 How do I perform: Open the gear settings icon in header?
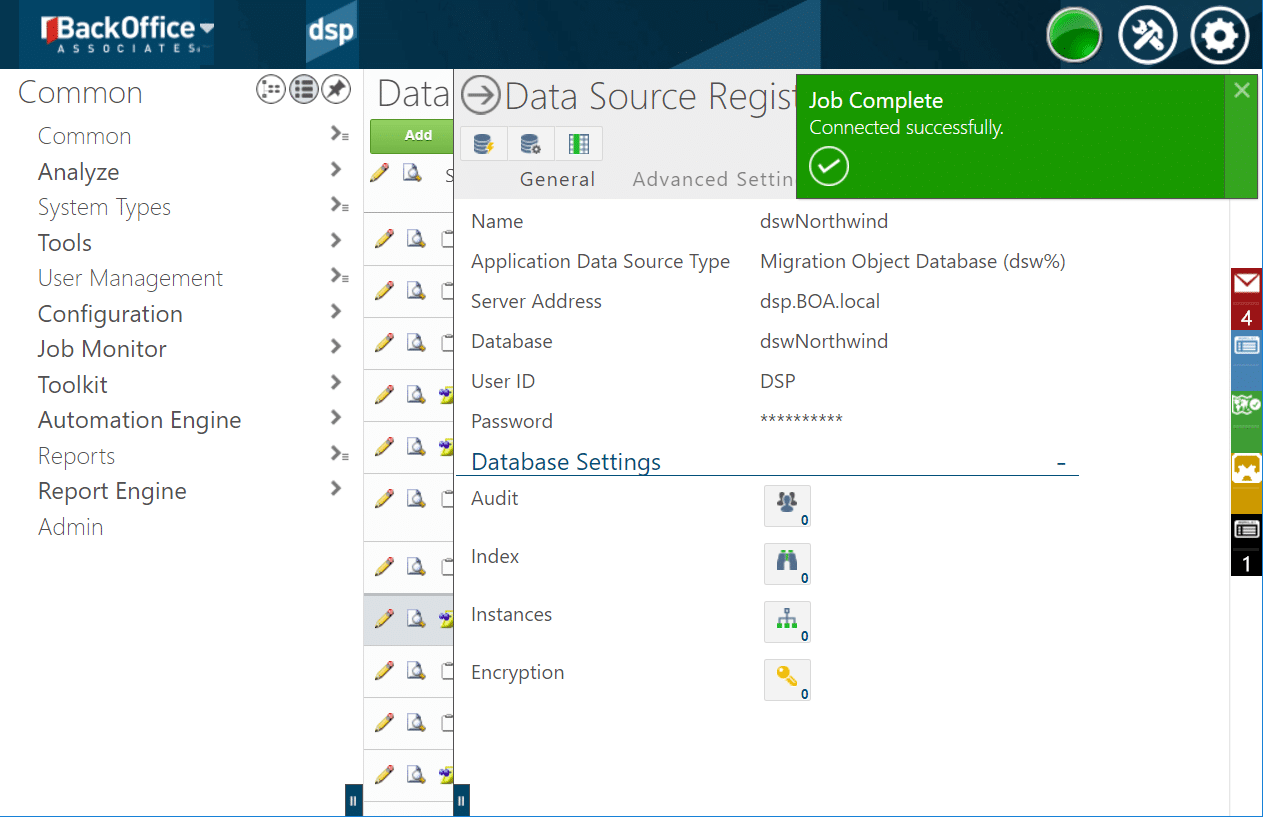point(1219,36)
